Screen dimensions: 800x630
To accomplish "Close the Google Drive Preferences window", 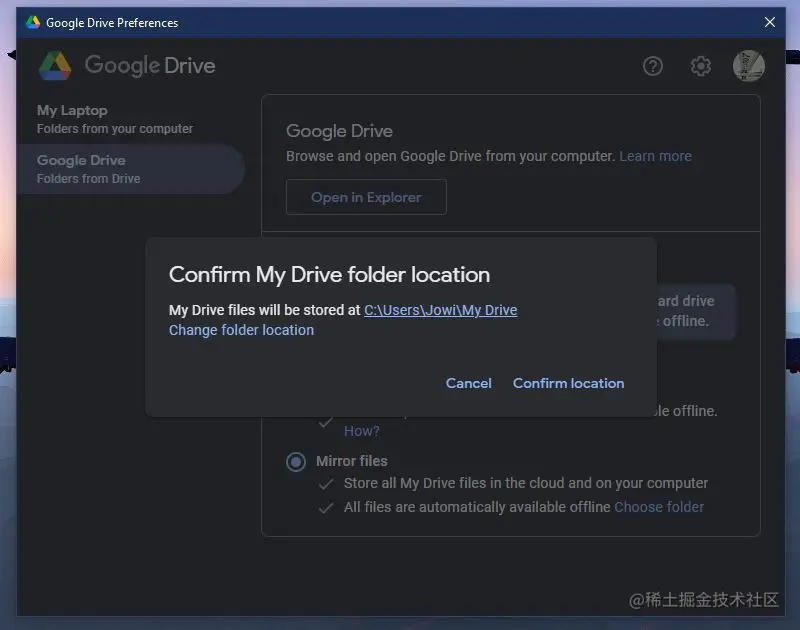I will click(x=769, y=22).
